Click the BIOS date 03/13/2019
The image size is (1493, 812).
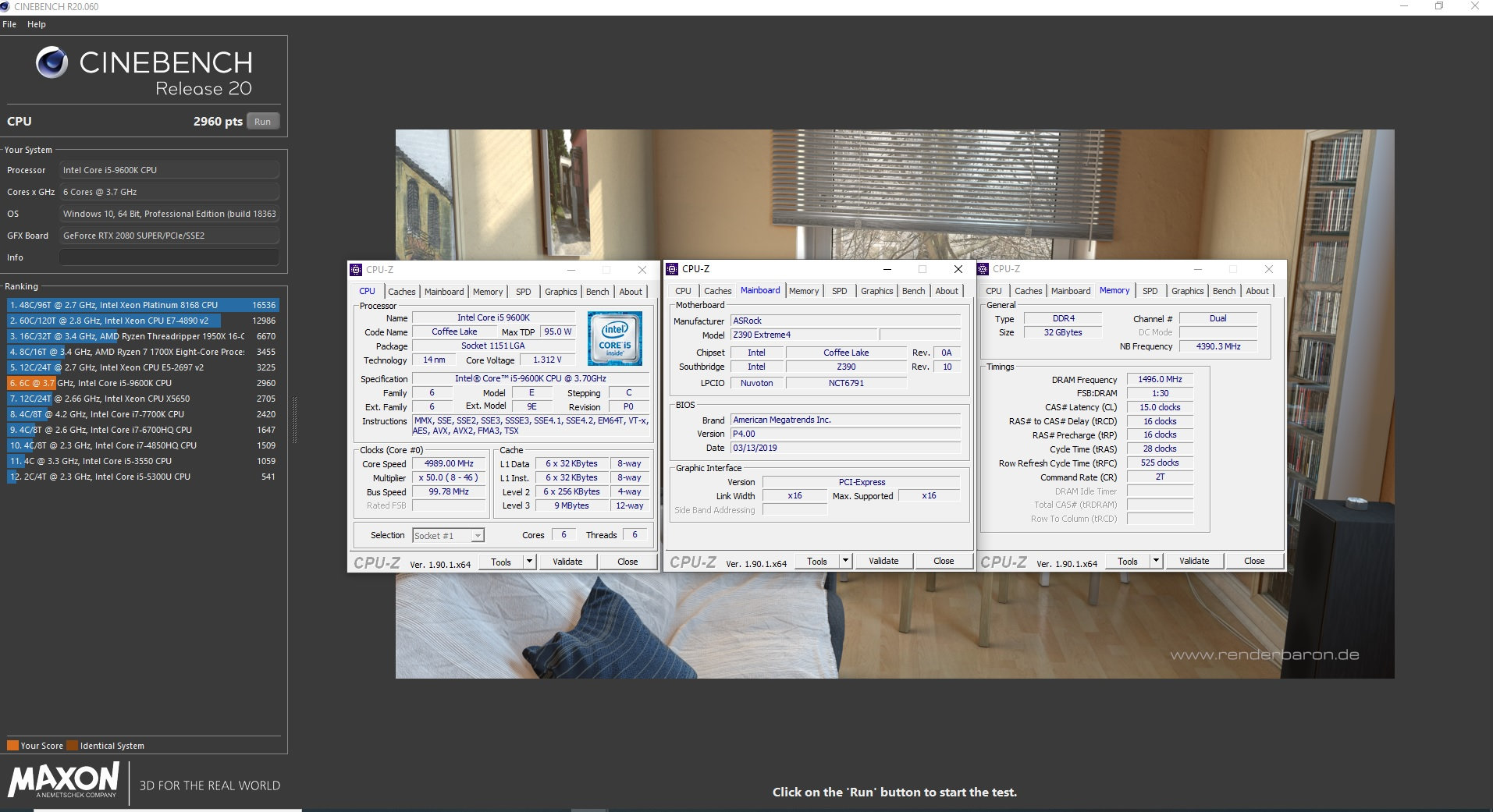point(846,448)
